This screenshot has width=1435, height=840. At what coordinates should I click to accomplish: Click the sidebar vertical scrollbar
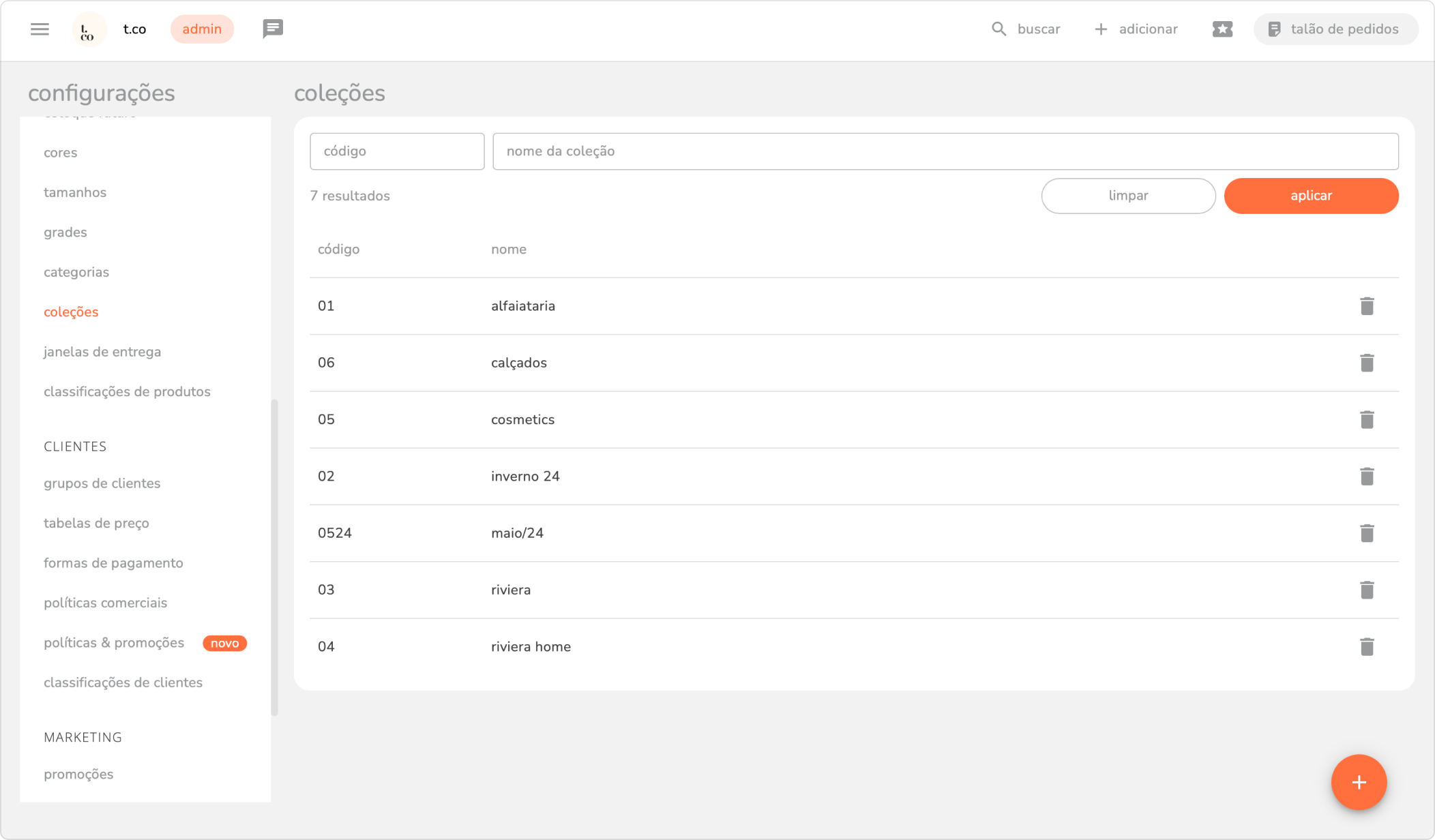click(x=274, y=556)
